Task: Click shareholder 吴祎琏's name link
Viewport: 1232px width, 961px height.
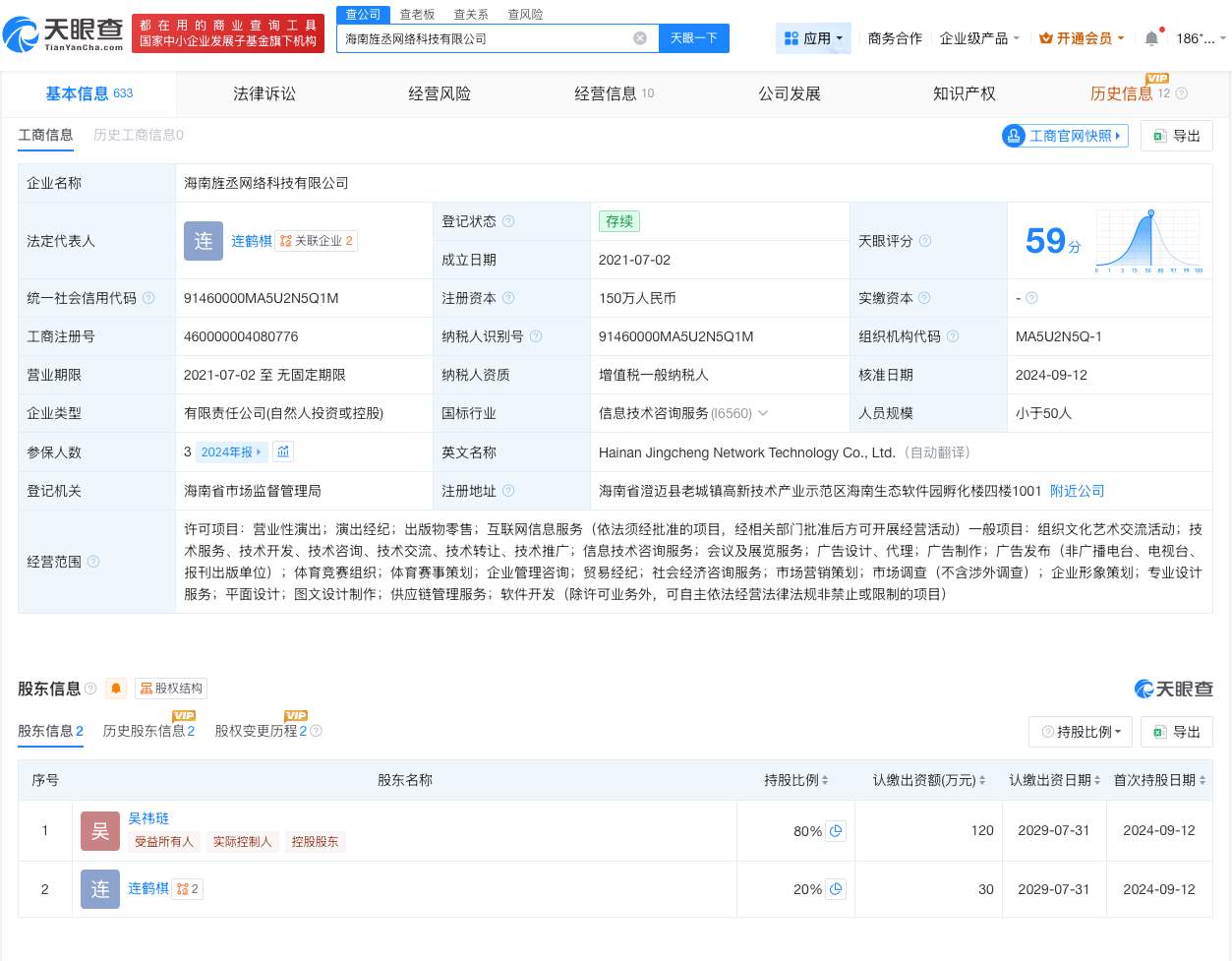Action: 148,818
